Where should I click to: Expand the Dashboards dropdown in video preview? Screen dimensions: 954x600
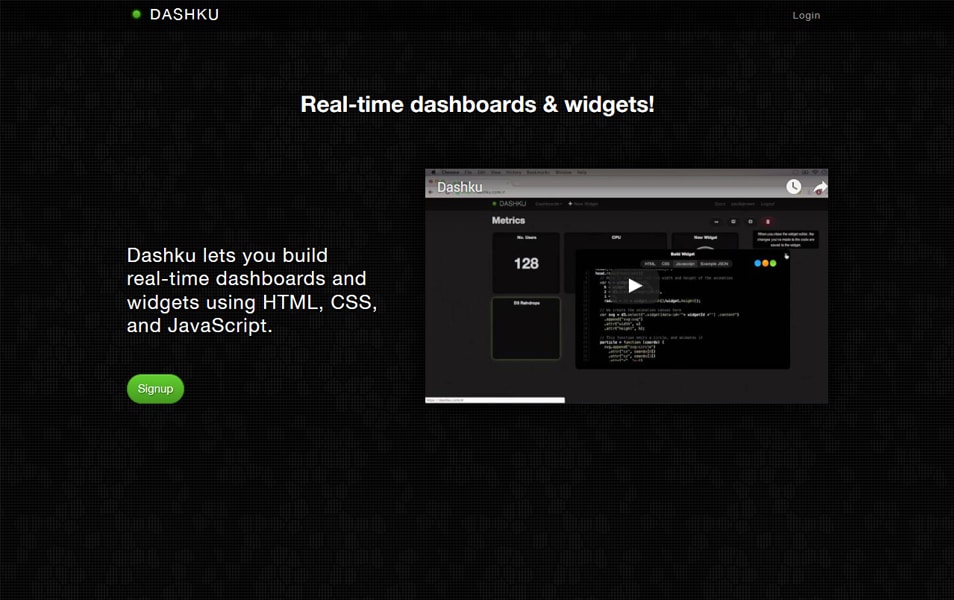tap(546, 203)
